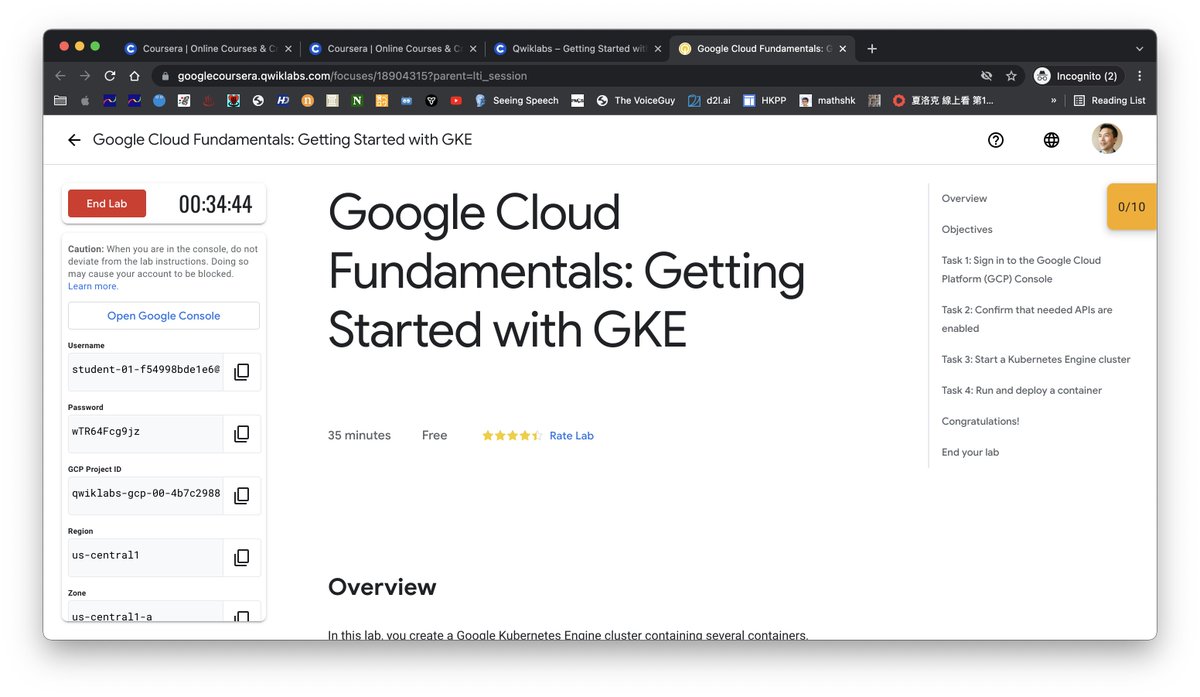Go to Task 1 Sign in section
The width and height of the screenshot is (1200, 697).
[x=1021, y=269]
